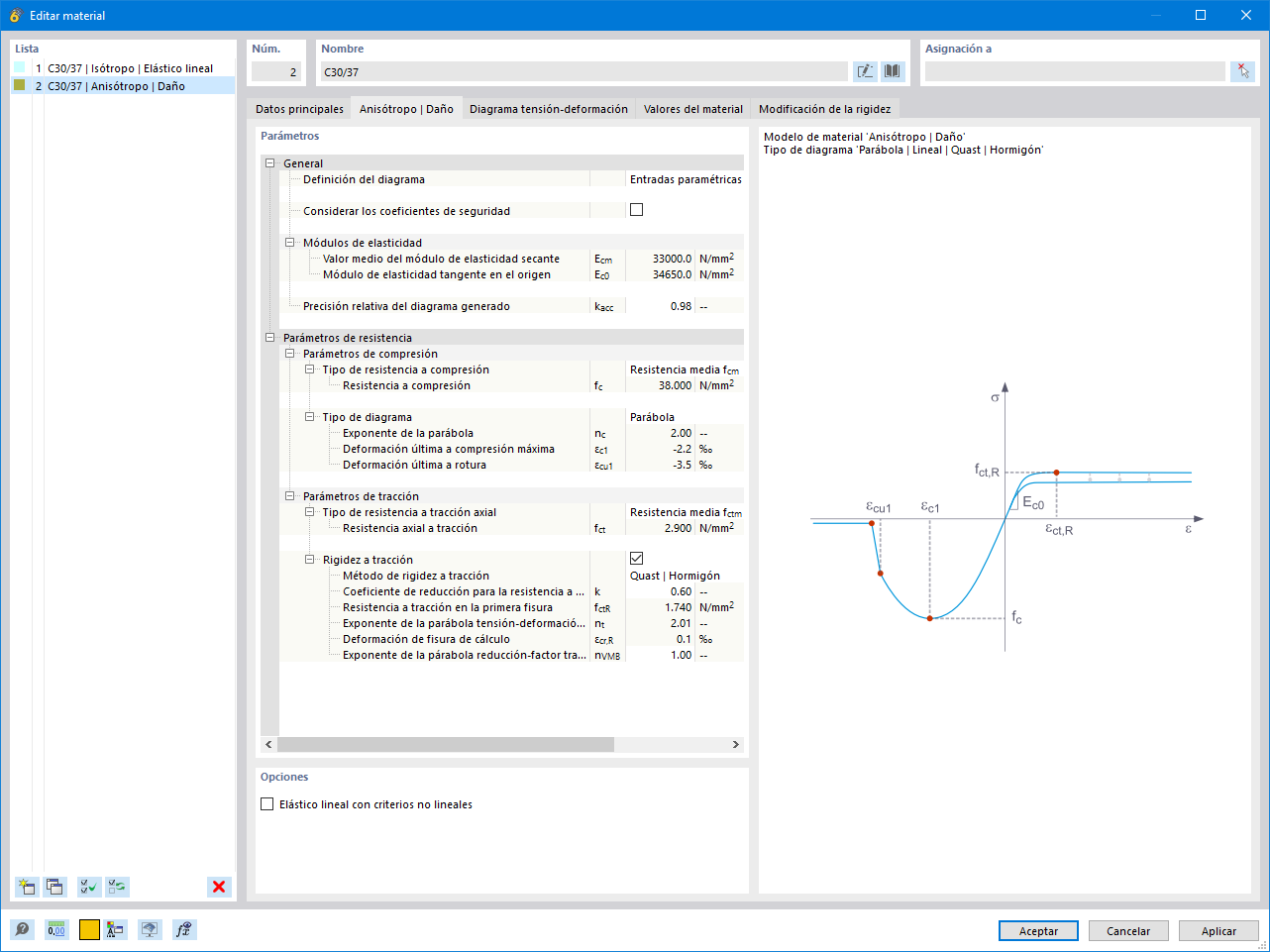Click the parameters horizontal scrollbar right arrow
The image size is (1270, 952).
coord(735,744)
